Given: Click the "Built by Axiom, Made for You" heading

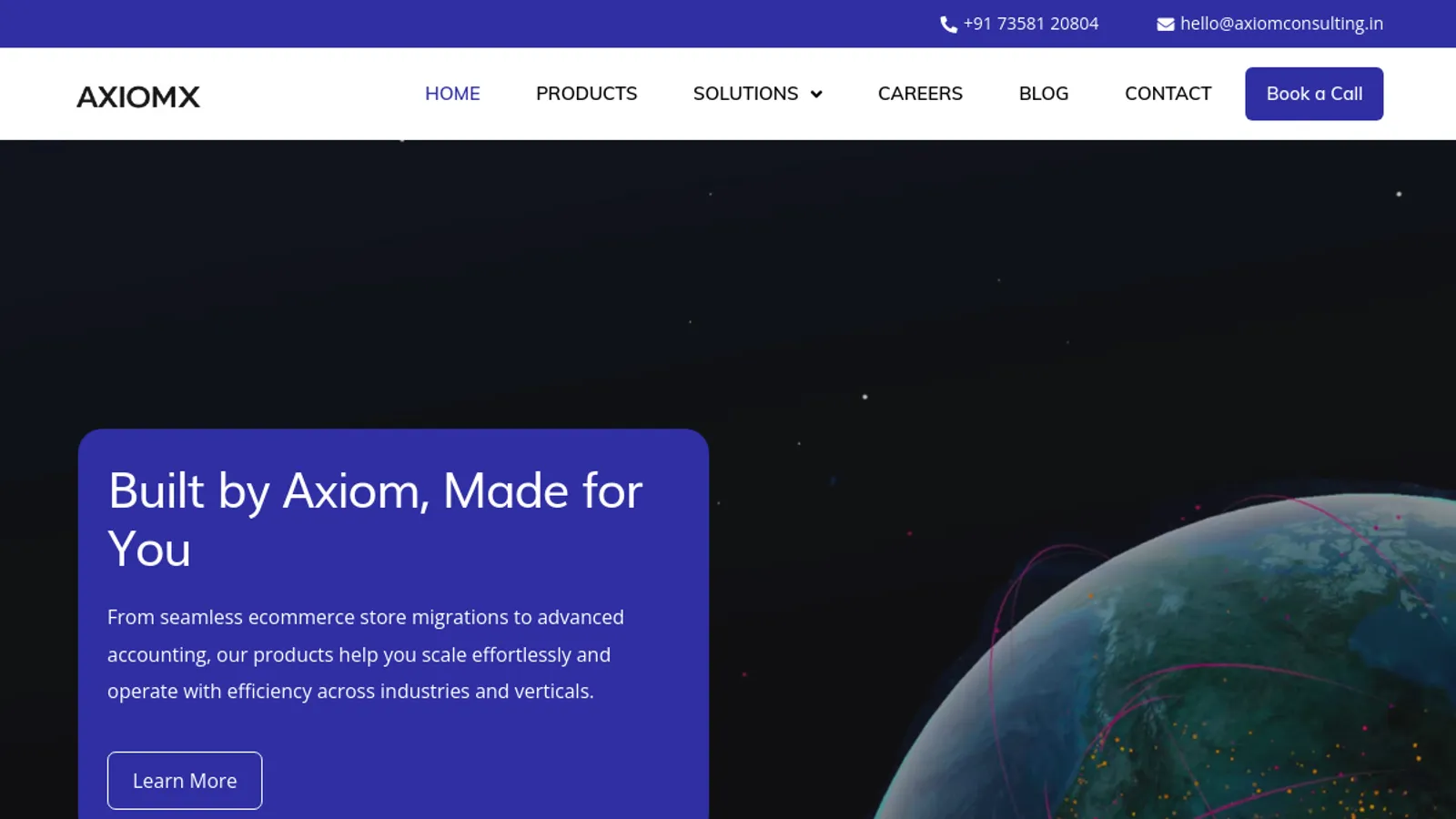Looking at the screenshot, I should pyautogui.click(x=375, y=520).
